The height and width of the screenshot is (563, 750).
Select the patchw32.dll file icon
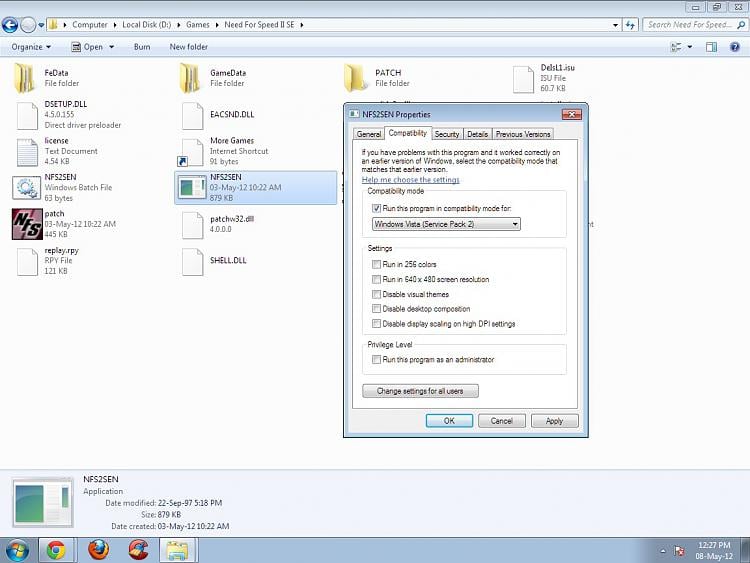pyautogui.click(x=192, y=225)
